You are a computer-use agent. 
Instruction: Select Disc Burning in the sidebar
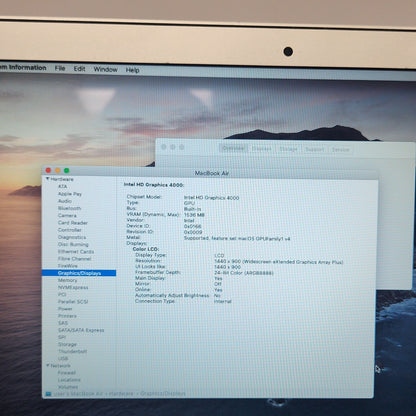(73, 244)
